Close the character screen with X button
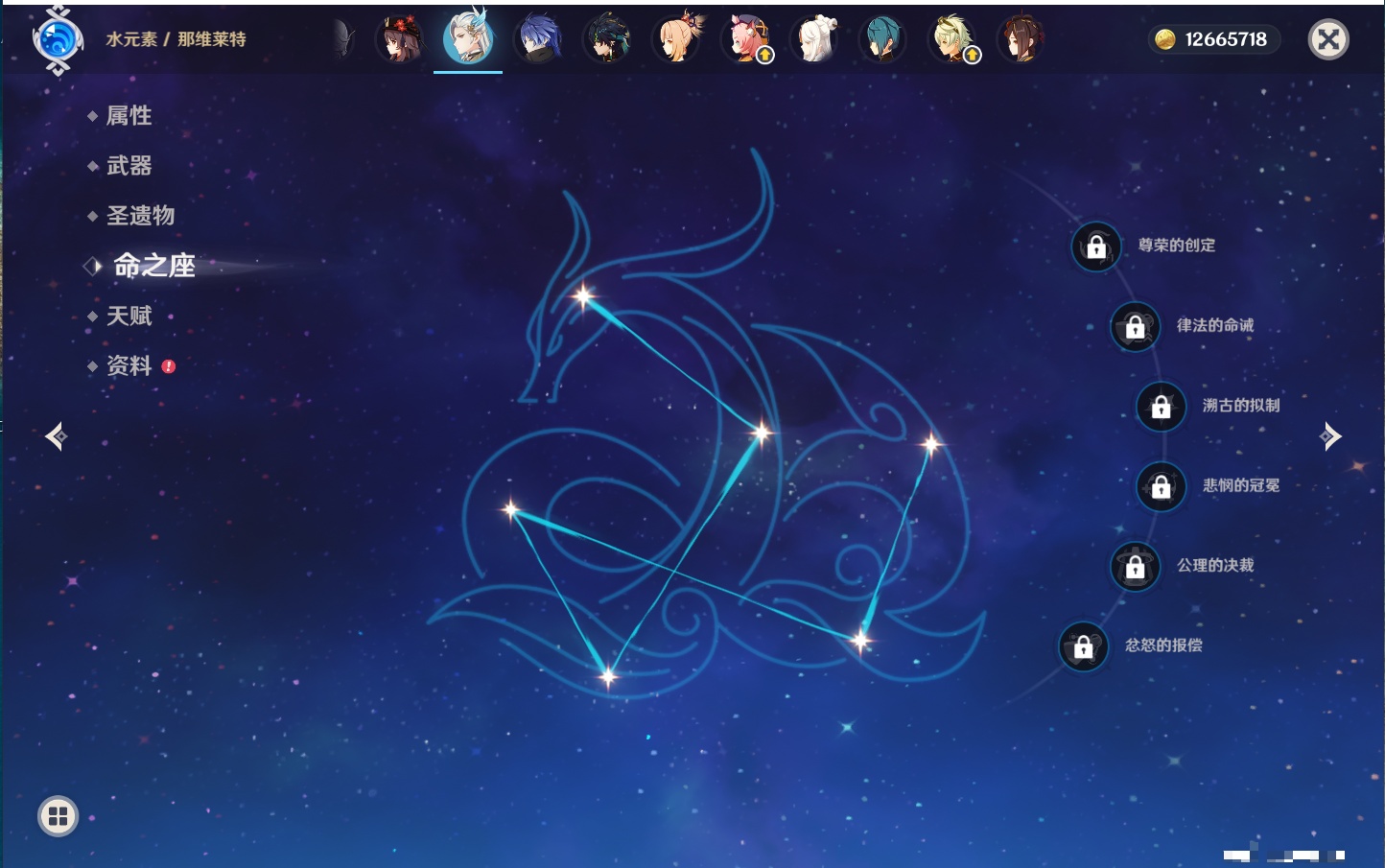The image size is (1385, 868). coord(1328,39)
